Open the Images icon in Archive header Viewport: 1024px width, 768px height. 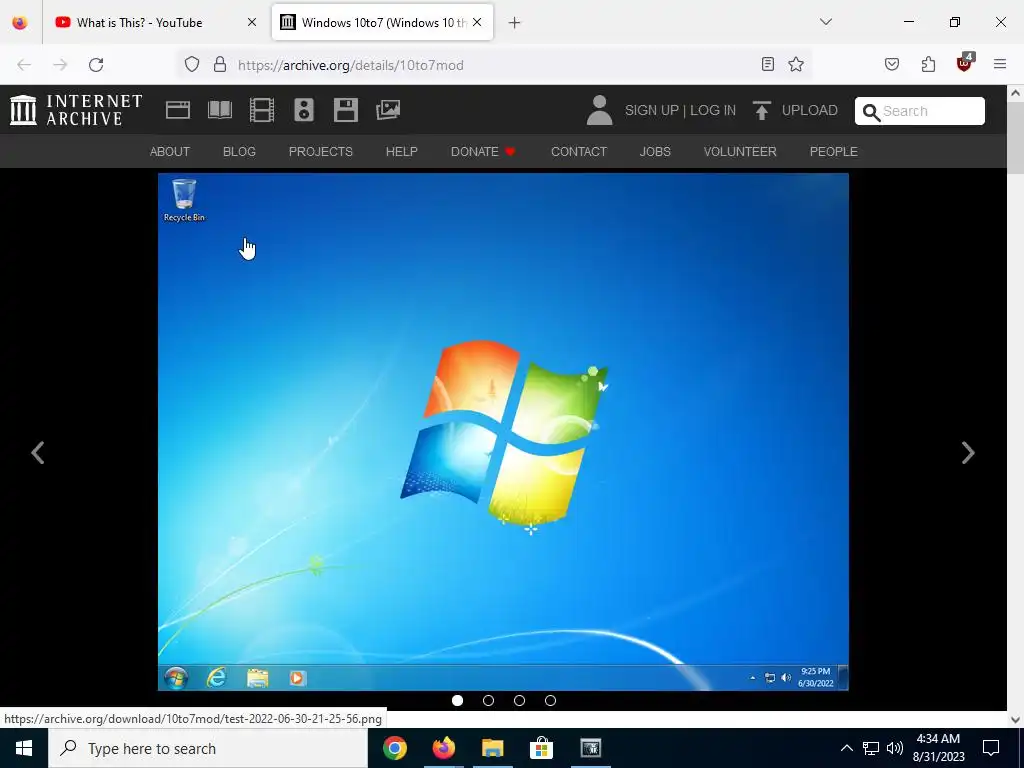388,110
